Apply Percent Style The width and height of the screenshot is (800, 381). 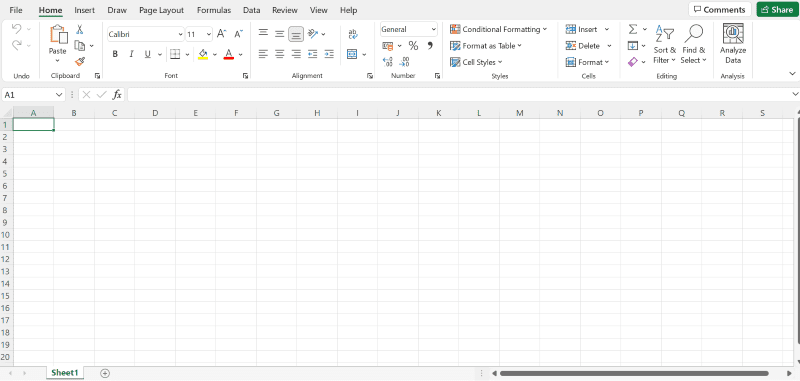(413, 46)
